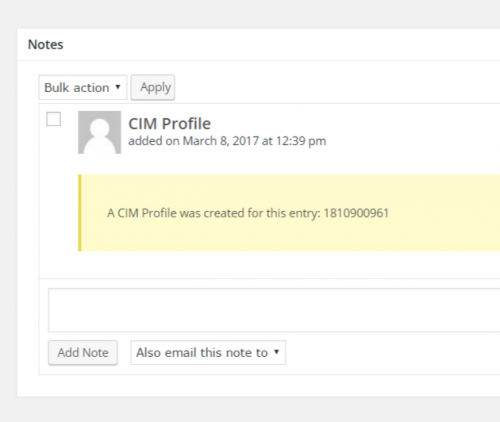Viewport: 500px width, 422px height.
Task: Expand the Also email this note to dropdown
Action: (208, 352)
